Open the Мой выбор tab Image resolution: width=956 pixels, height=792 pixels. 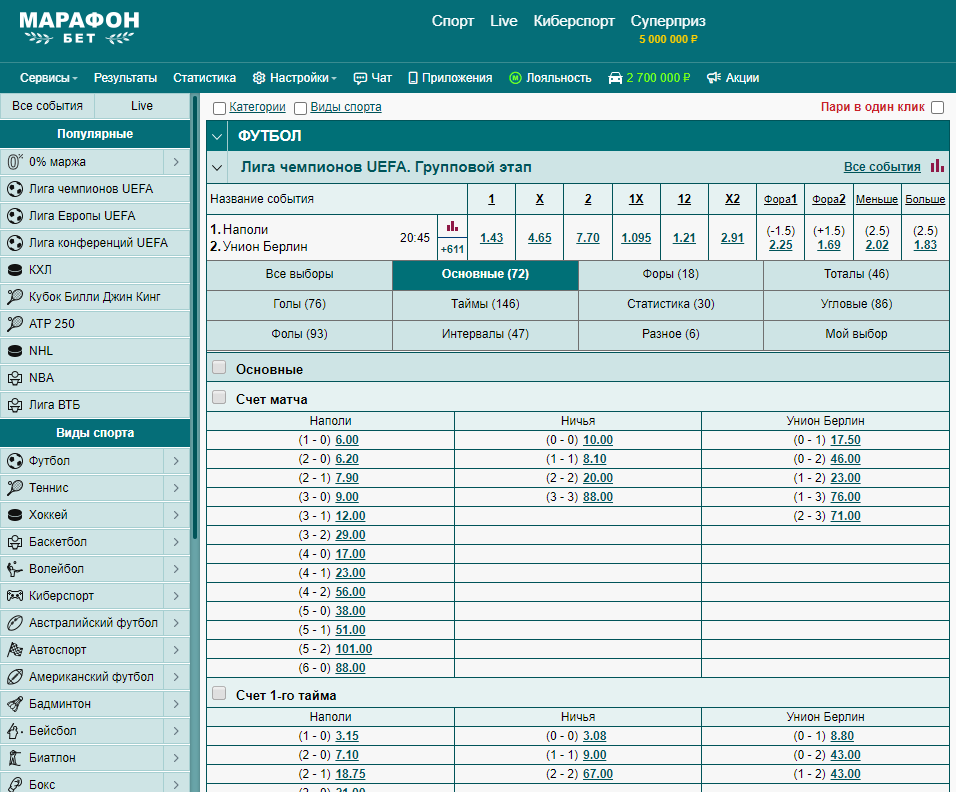pos(856,334)
